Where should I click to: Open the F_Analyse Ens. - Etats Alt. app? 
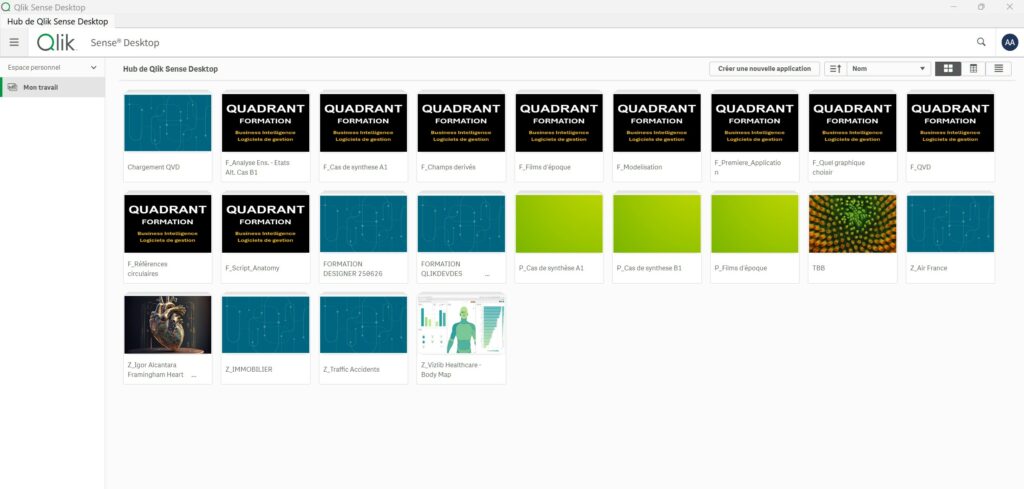[265, 135]
